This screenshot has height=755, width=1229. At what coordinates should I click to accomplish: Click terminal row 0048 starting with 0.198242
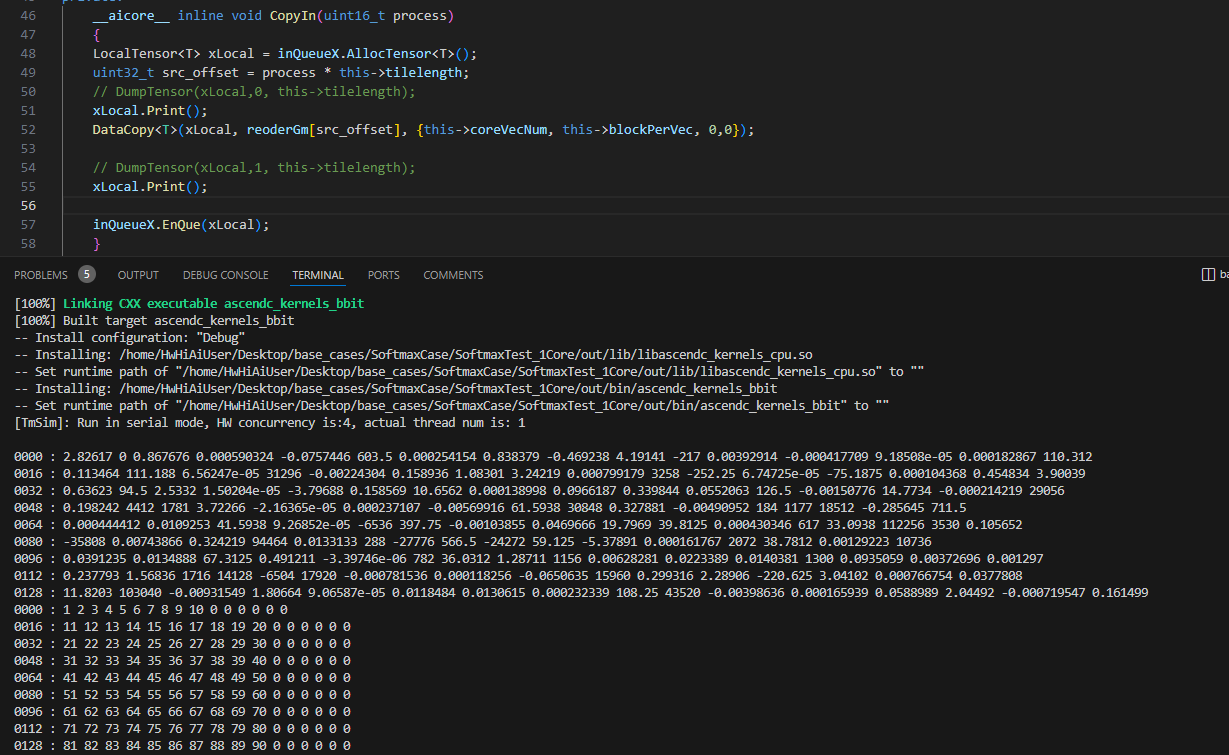point(490,507)
